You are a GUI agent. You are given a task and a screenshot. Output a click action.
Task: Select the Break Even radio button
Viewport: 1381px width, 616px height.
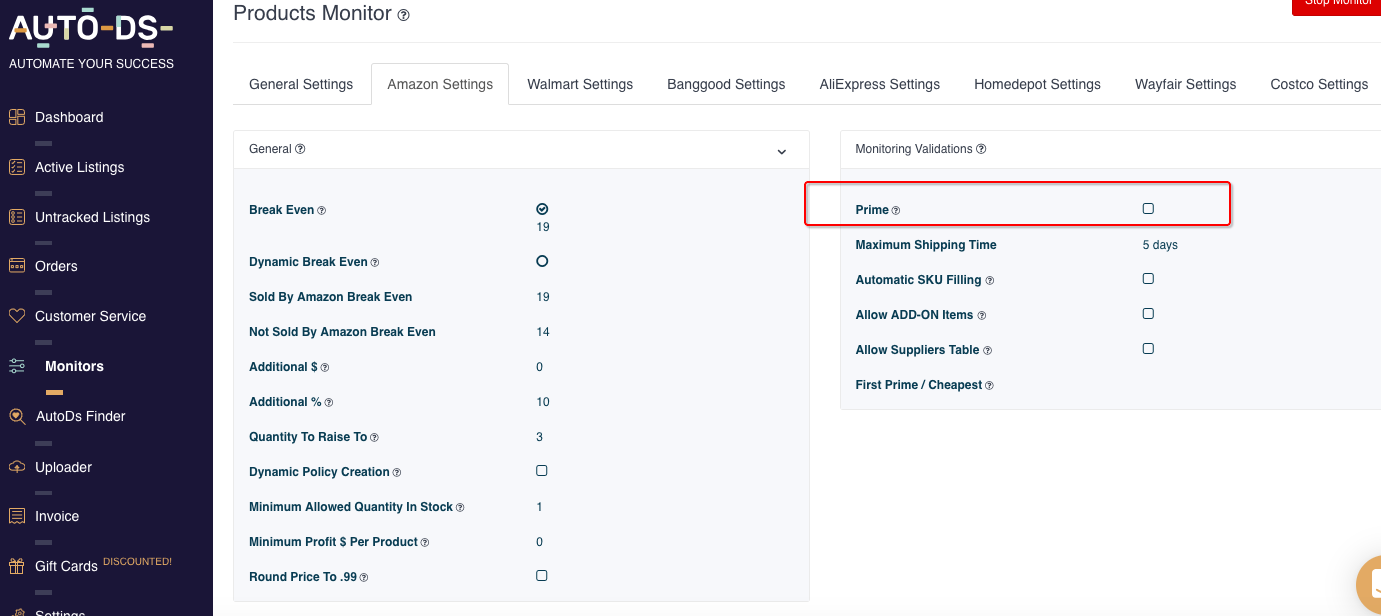(x=542, y=209)
